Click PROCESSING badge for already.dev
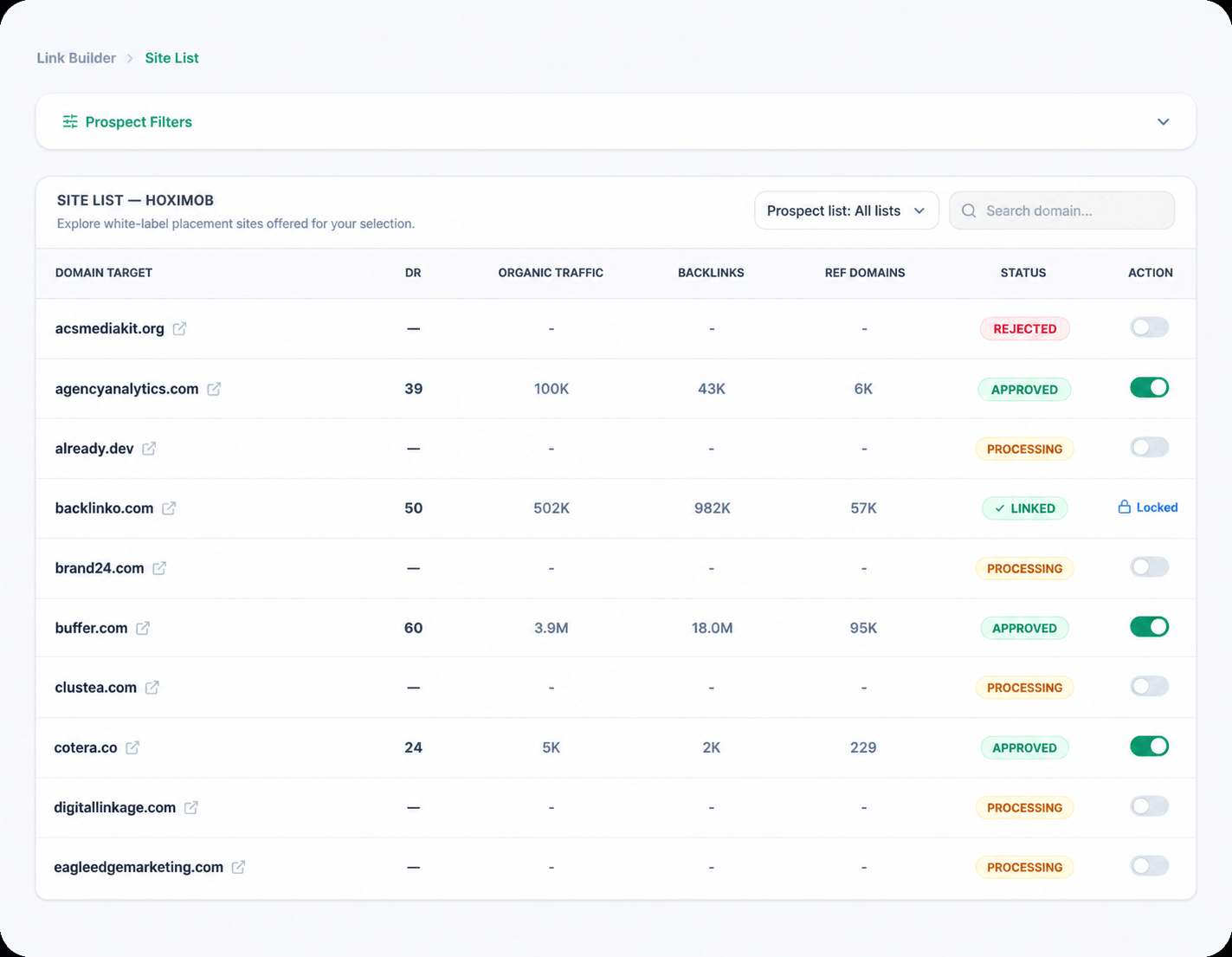The width and height of the screenshot is (1232, 957). [1025, 449]
